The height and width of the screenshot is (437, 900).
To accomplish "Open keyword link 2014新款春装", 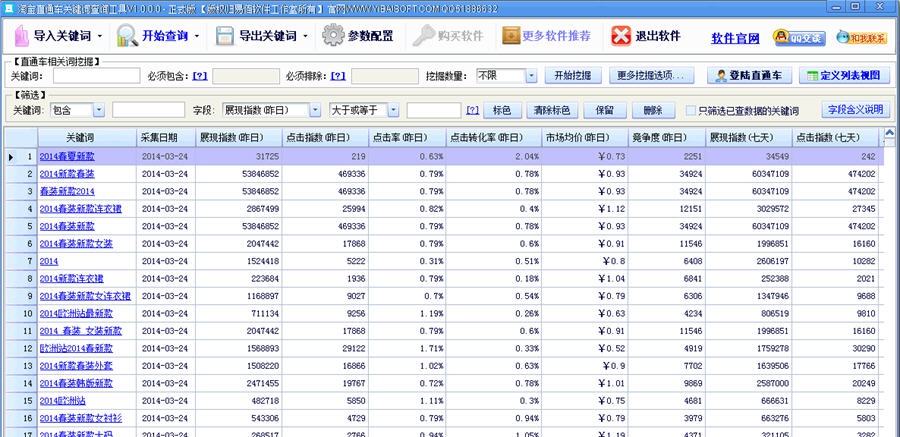I will click(x=67, y=173).
